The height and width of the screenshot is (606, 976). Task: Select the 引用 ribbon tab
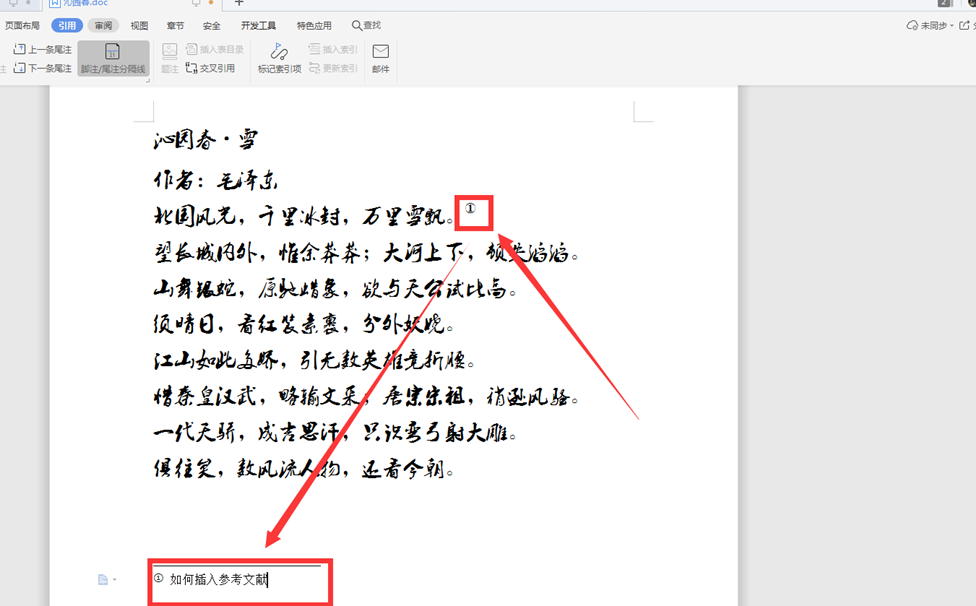67,26
